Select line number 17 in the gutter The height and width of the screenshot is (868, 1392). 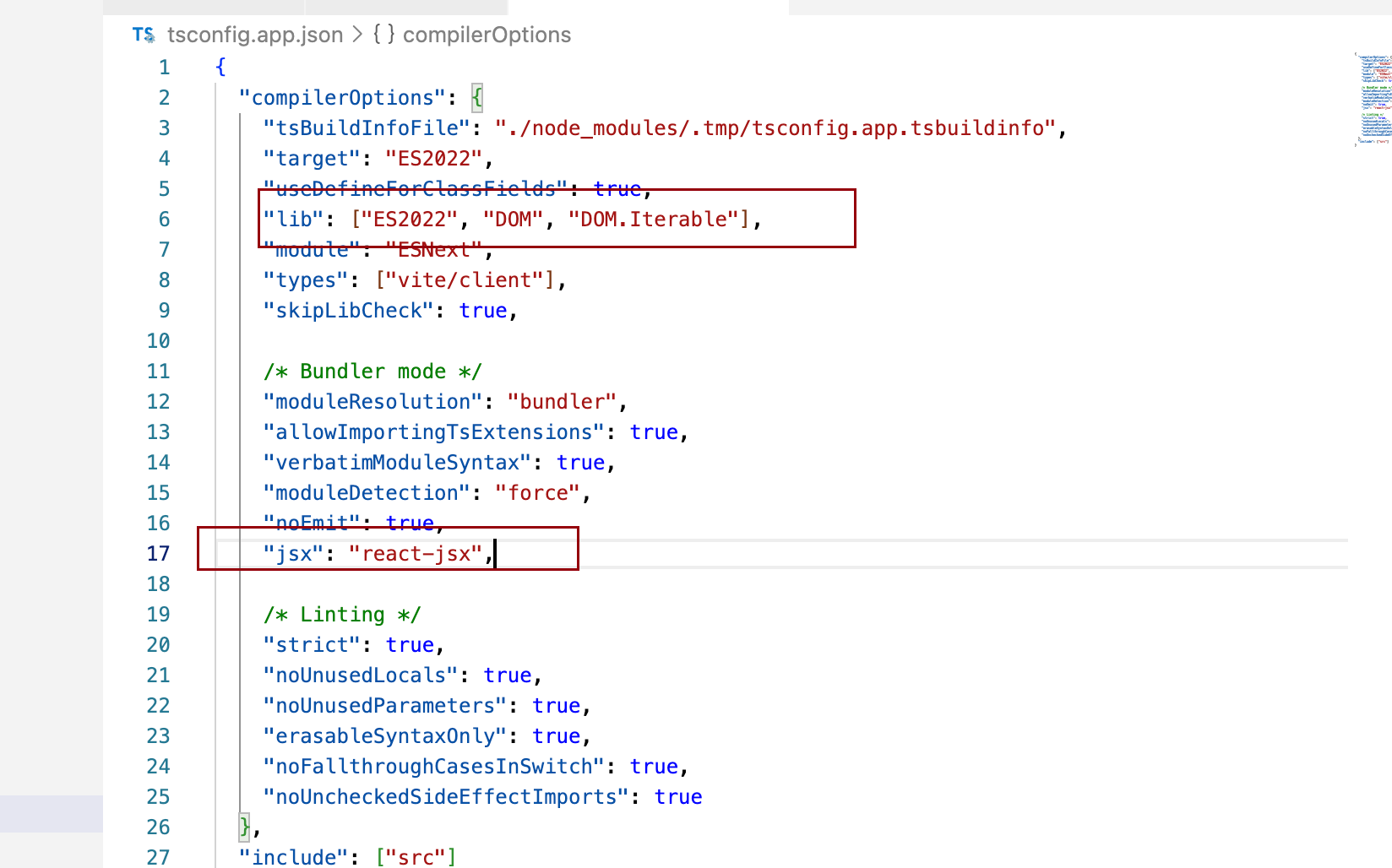pos(158,554)
